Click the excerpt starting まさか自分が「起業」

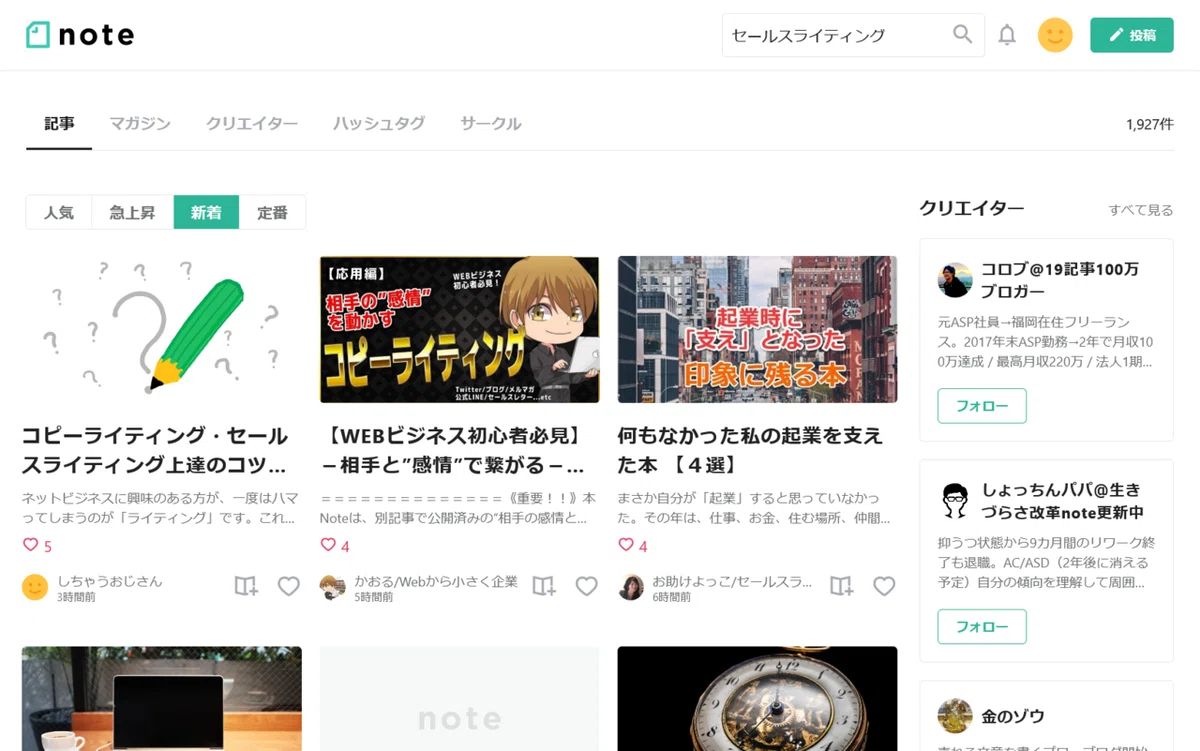click(x=754, y=508)
